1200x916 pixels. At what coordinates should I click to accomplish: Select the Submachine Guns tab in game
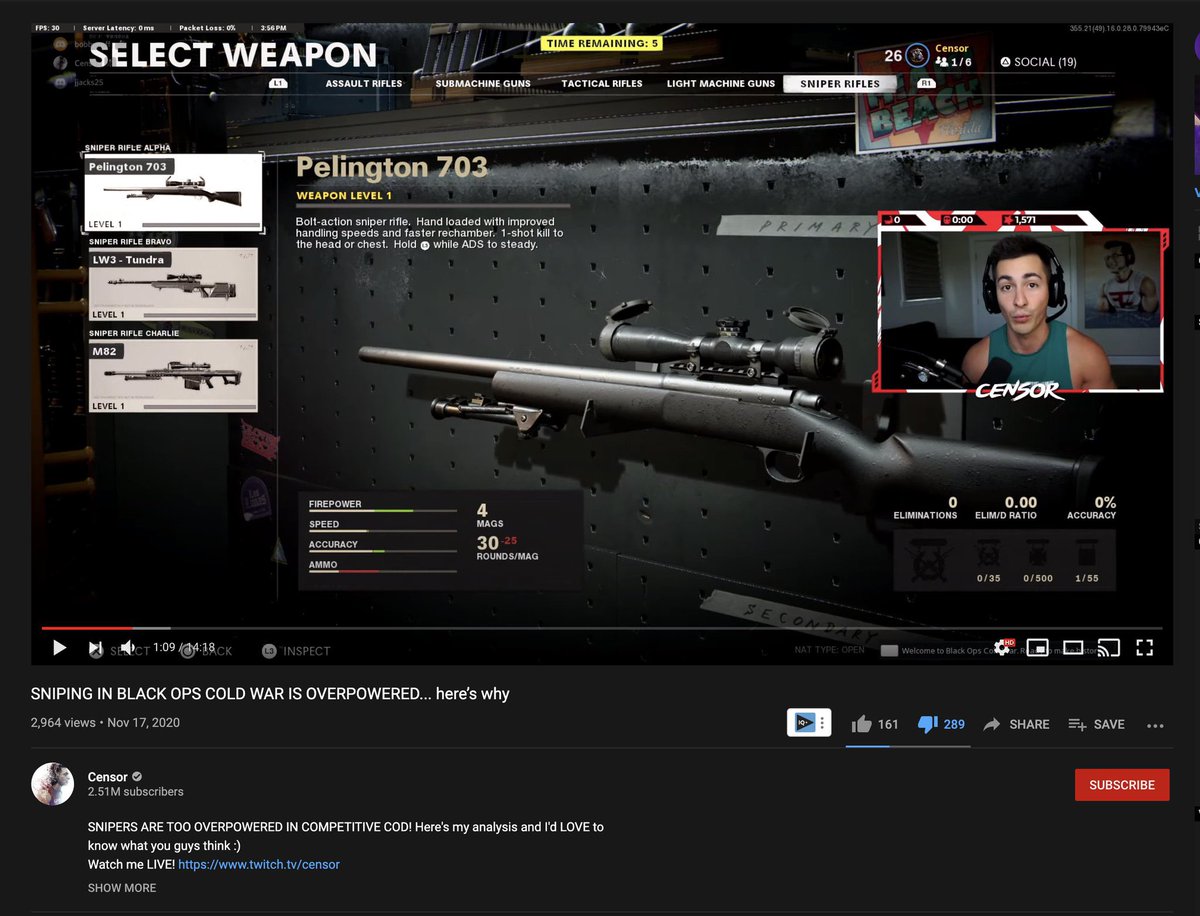483,84
